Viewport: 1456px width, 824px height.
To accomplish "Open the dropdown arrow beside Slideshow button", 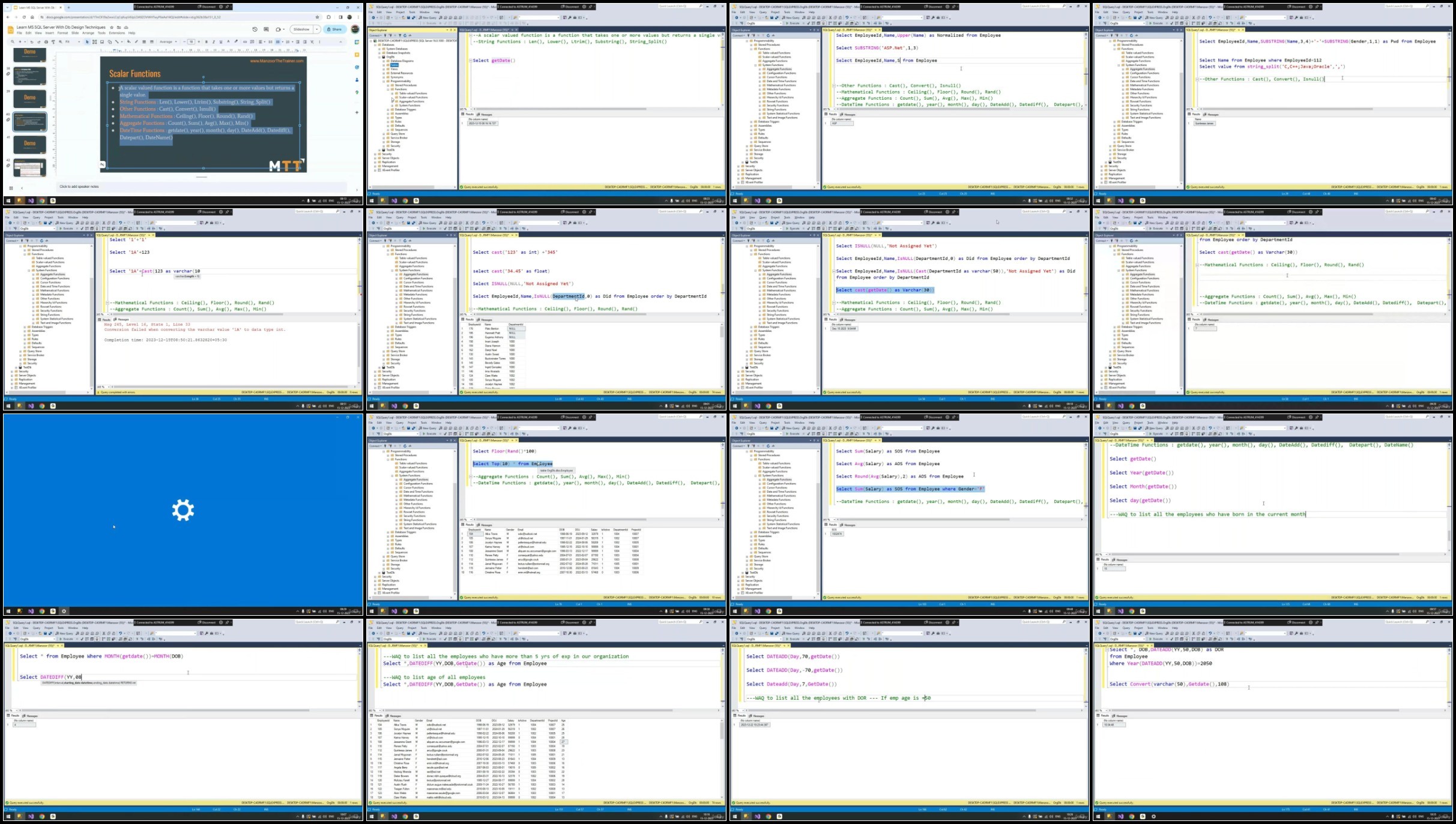I will pyautogui.click(x=316, y=29).
